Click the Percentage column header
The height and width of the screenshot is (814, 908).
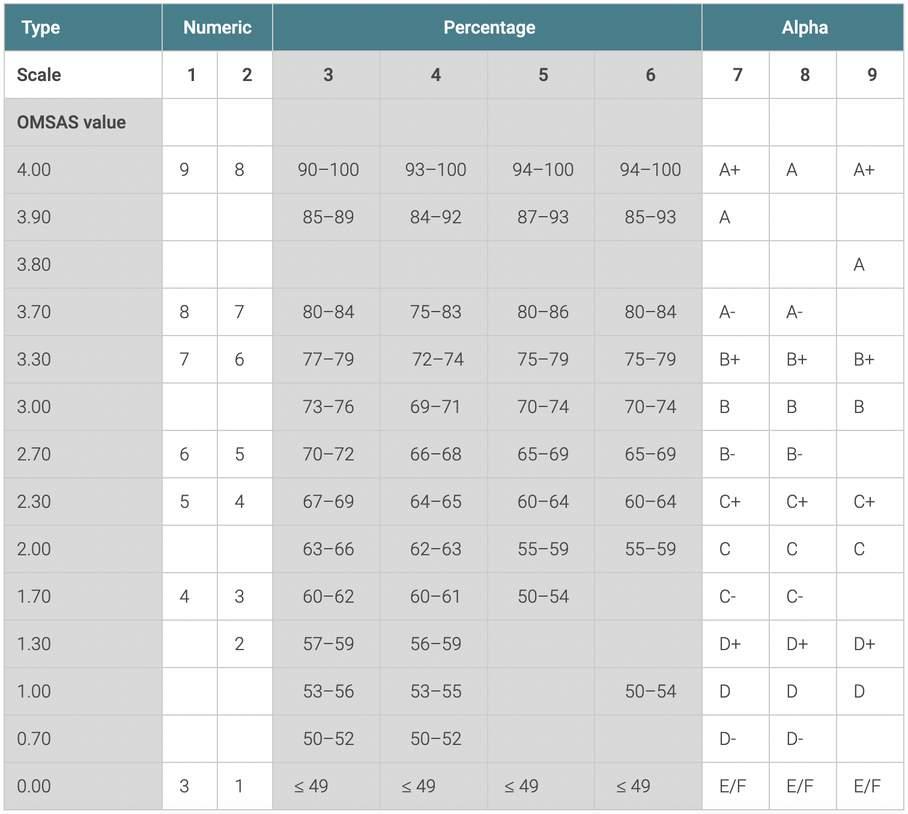pos(487,27)
